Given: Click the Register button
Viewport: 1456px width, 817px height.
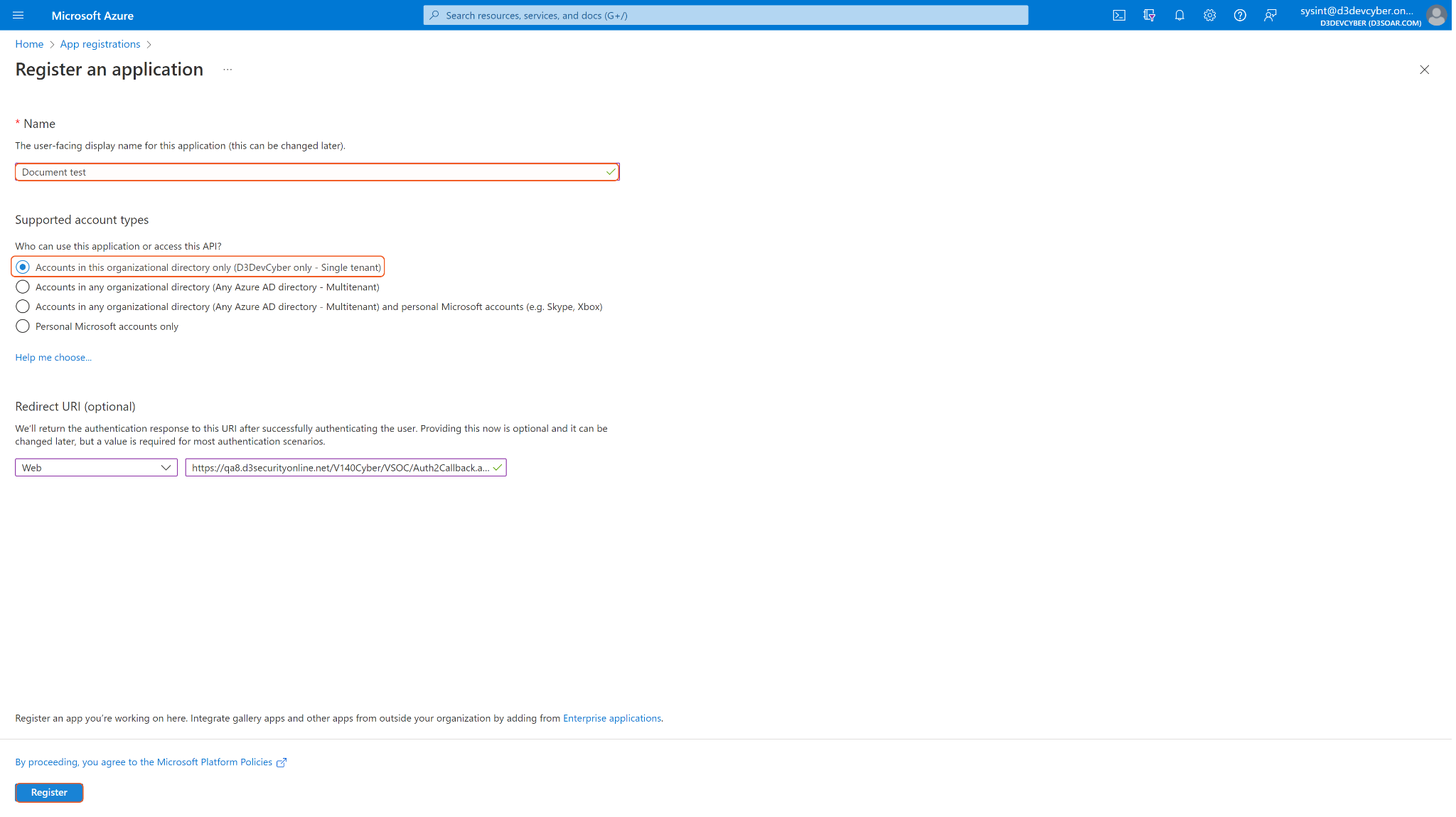Looking at the screenshot, I should (49, 792).
